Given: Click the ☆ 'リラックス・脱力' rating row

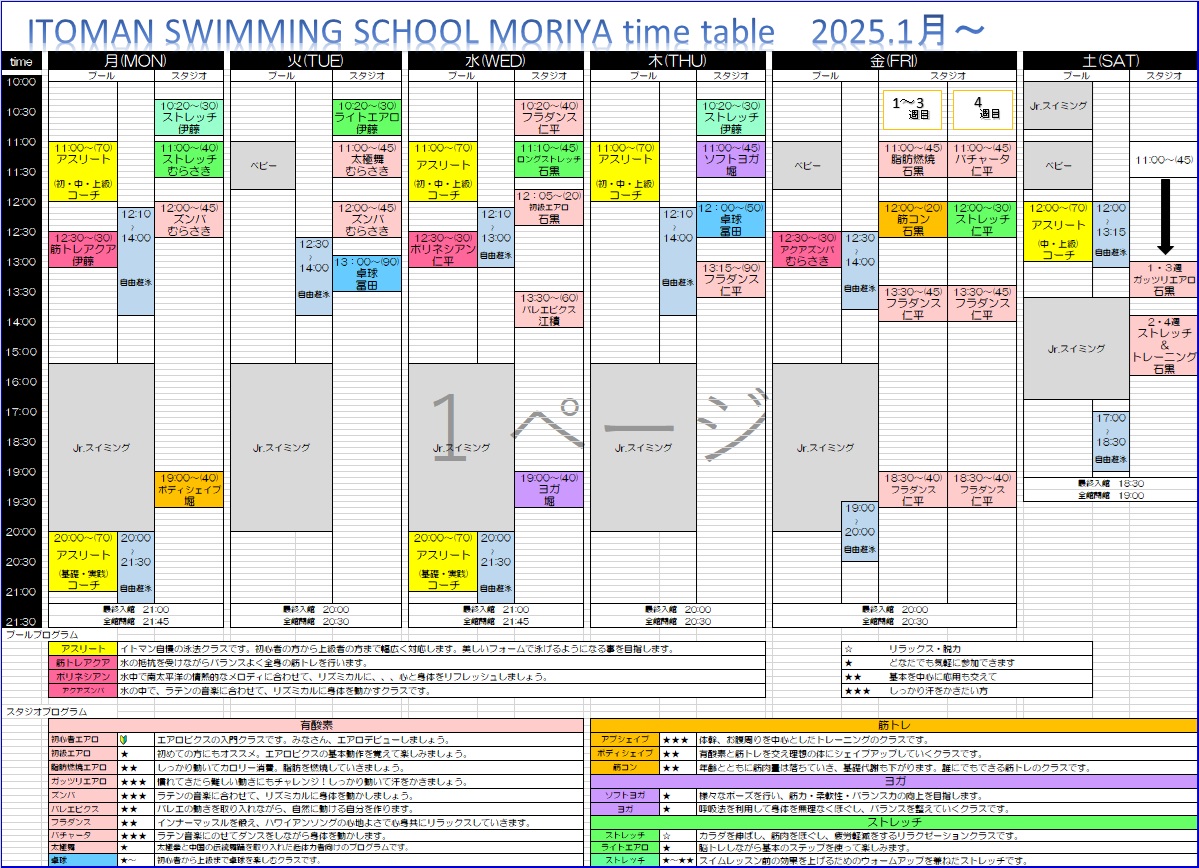Looking at the screenshot, I should (967, 649).
